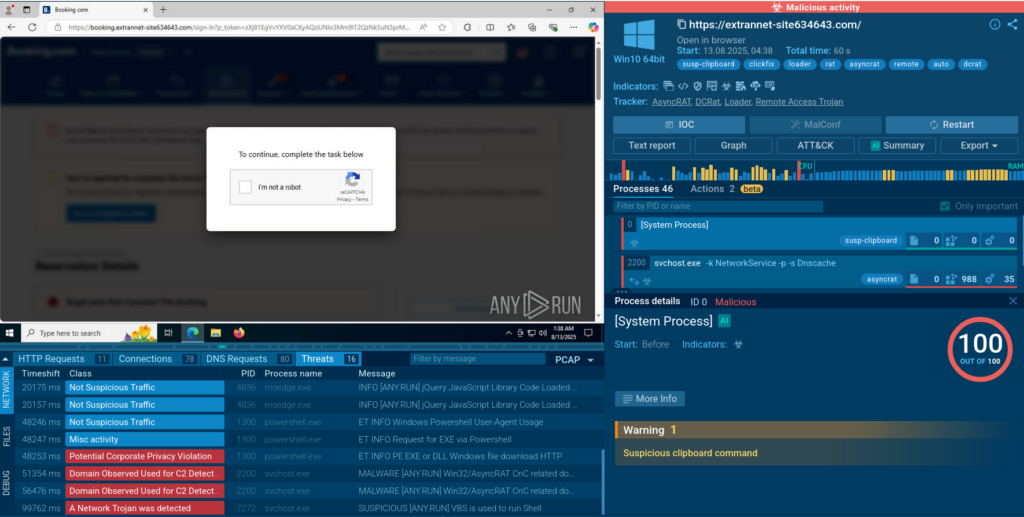
Task: Click the share icon in the header
Action: (1012, 24)
